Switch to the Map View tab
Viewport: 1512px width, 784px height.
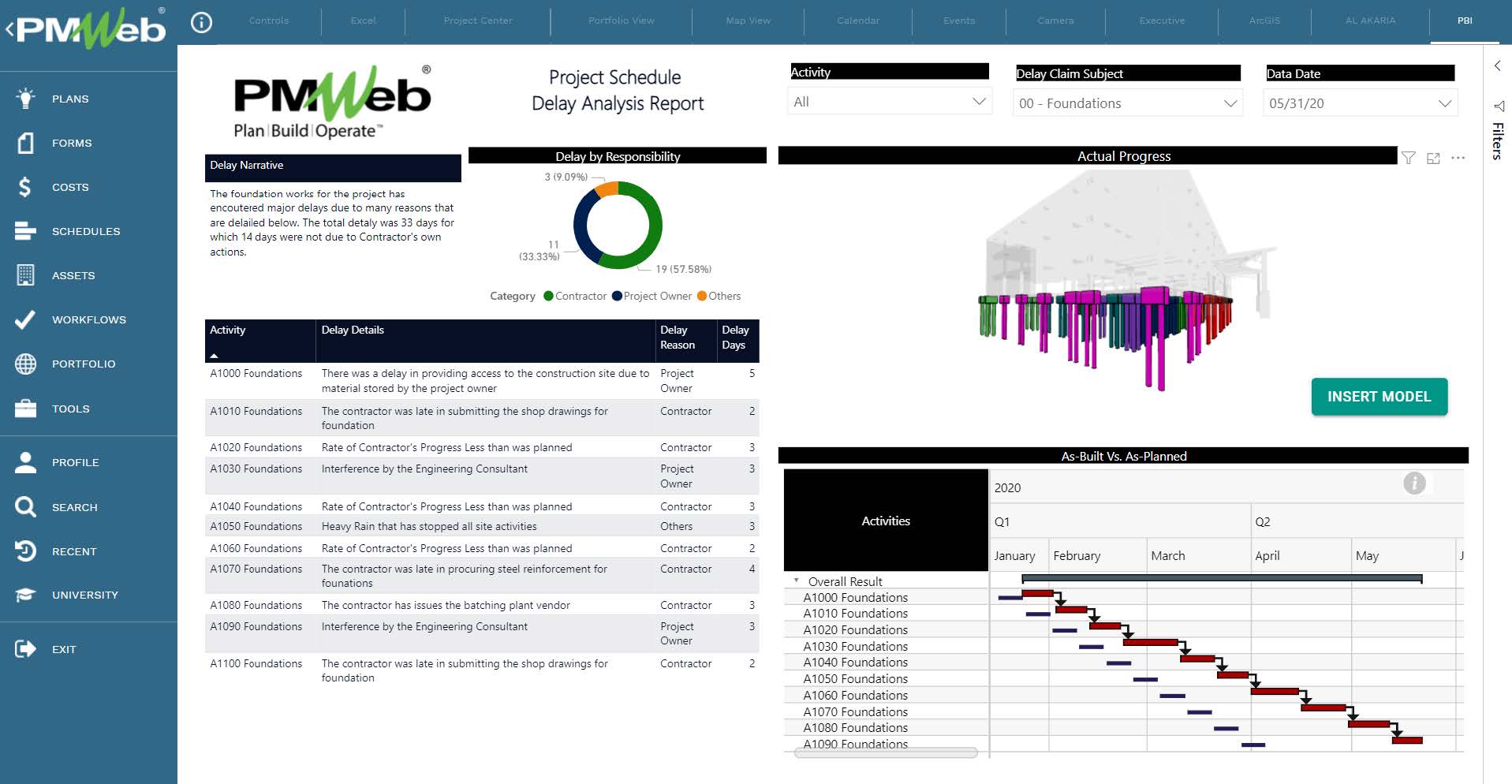pyautogui.click(x=749, y=21)
